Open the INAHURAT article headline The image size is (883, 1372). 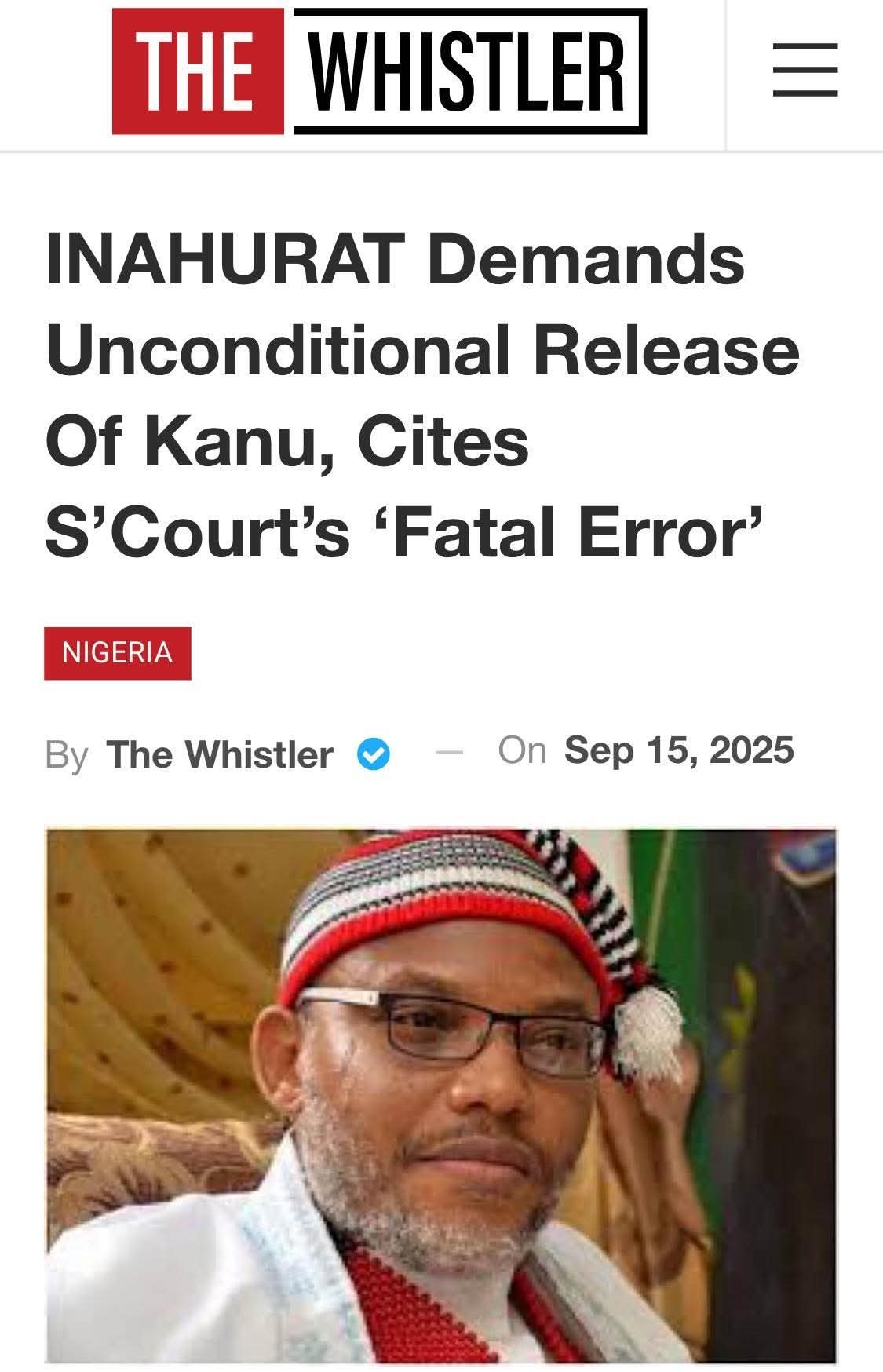422,396
